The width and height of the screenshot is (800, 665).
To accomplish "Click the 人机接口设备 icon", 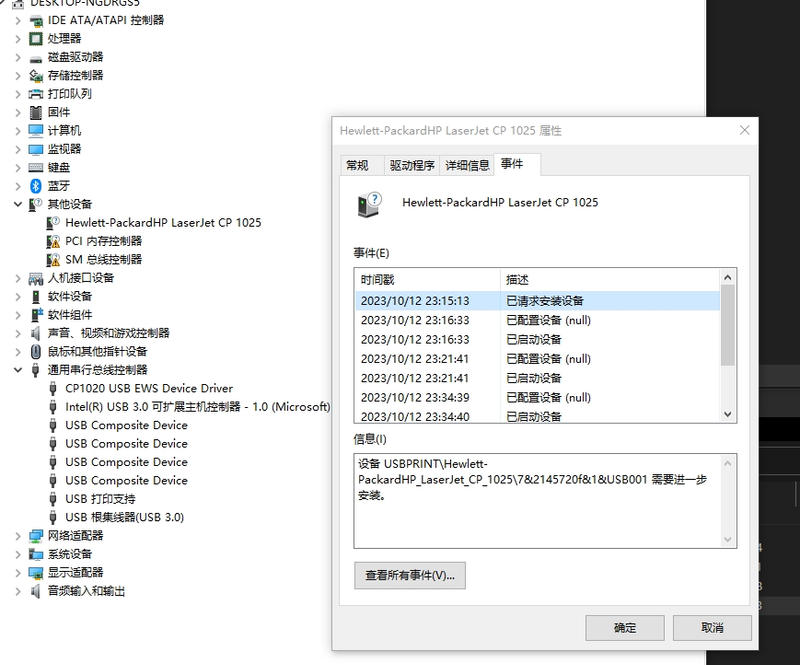I will pos(36,278).
